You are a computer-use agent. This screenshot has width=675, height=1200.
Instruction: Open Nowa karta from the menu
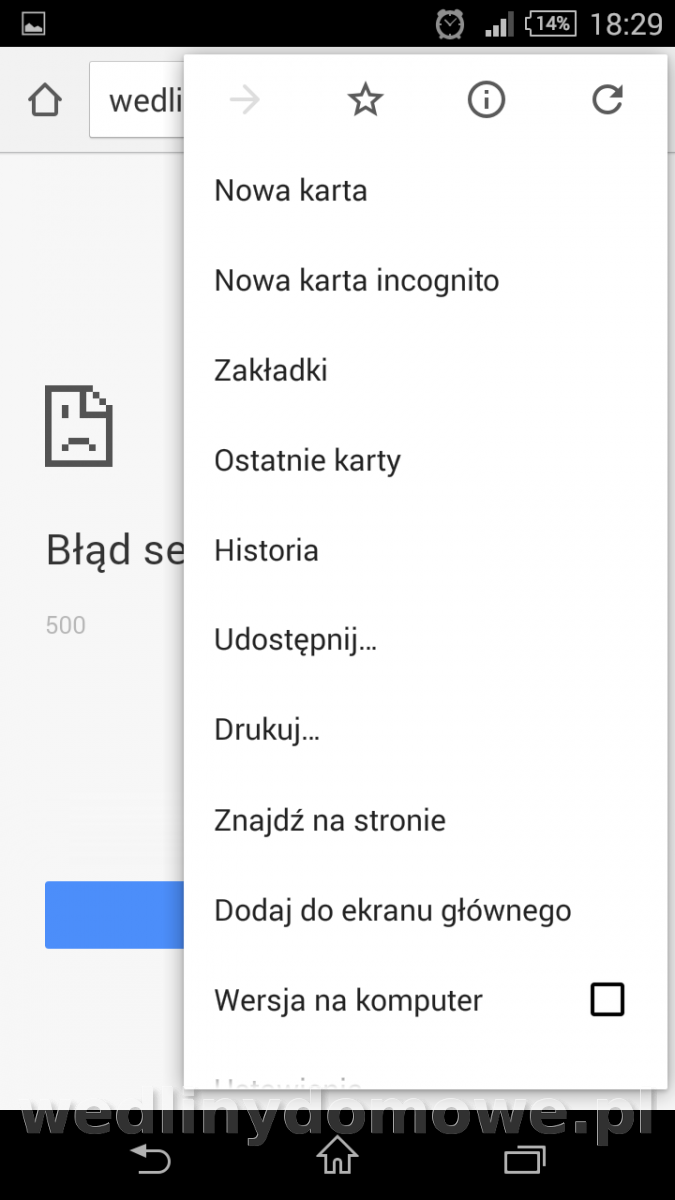291,190
